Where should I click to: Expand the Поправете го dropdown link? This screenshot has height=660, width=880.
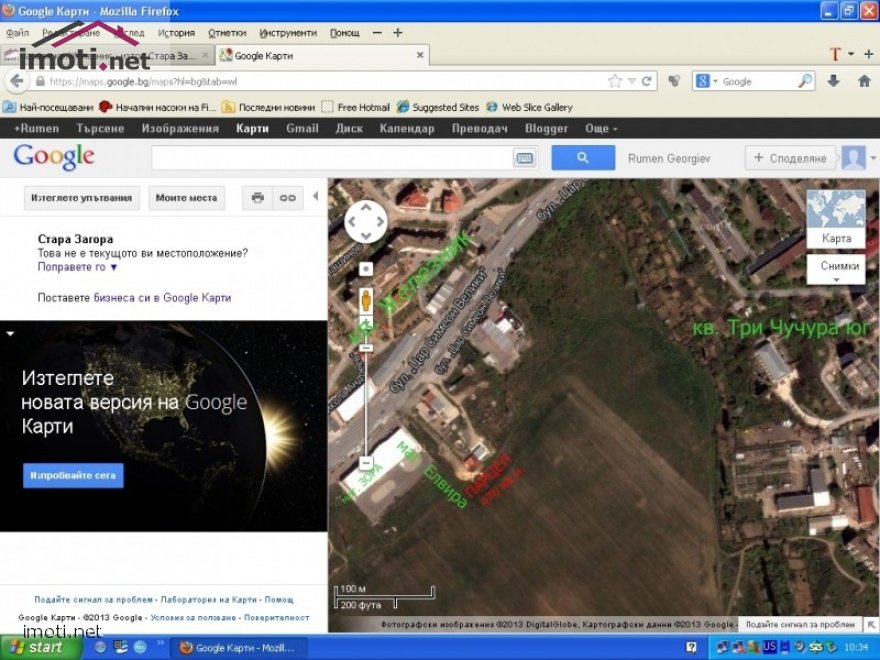[x=77, y=267]
